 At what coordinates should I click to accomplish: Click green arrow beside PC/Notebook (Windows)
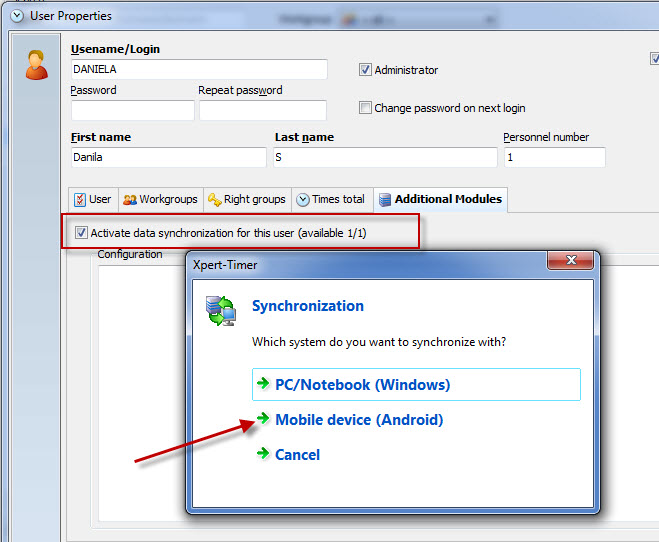pos(263,385)
